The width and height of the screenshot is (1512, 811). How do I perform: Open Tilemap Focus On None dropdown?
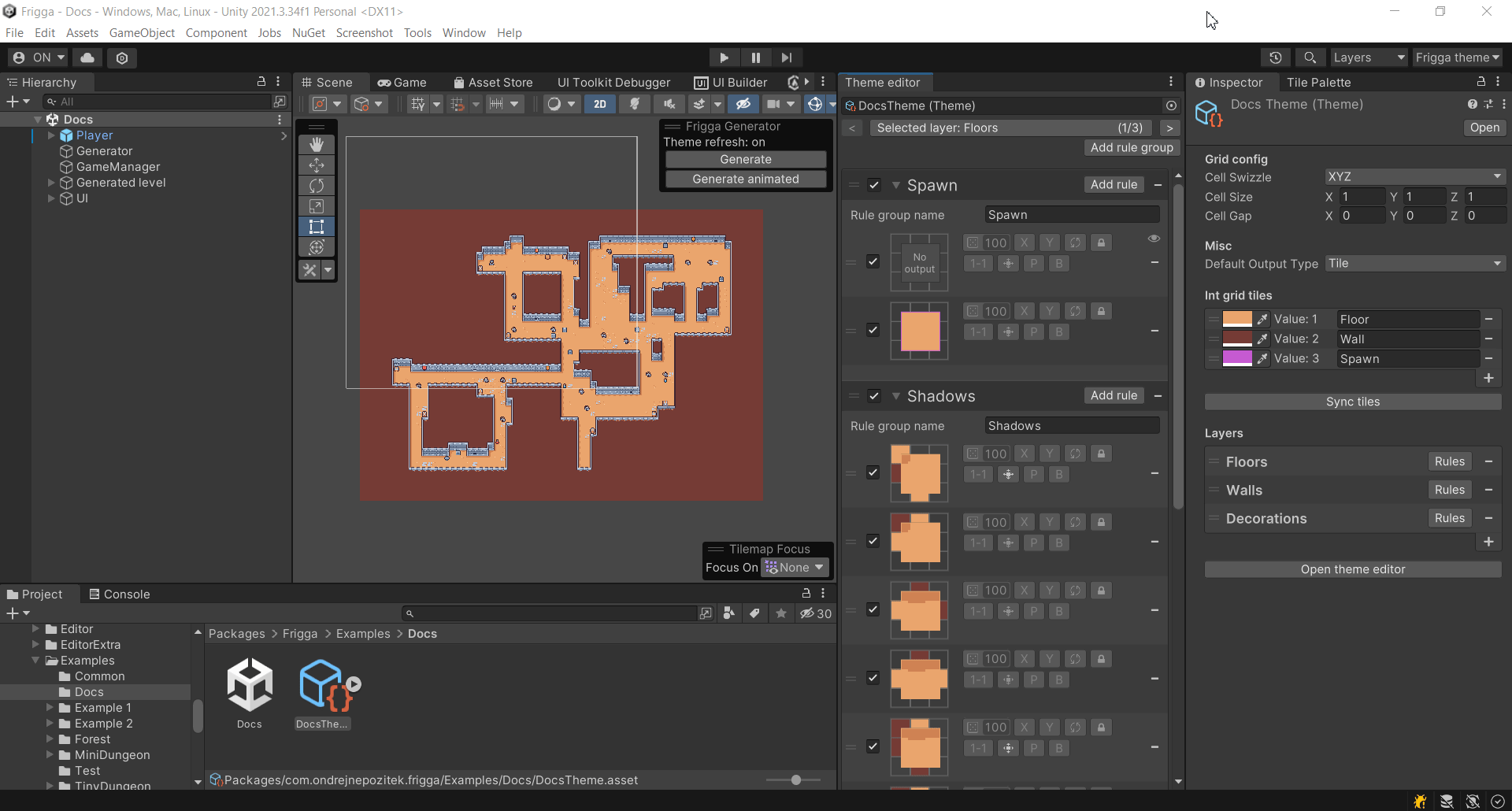click(x=795, y=568)
